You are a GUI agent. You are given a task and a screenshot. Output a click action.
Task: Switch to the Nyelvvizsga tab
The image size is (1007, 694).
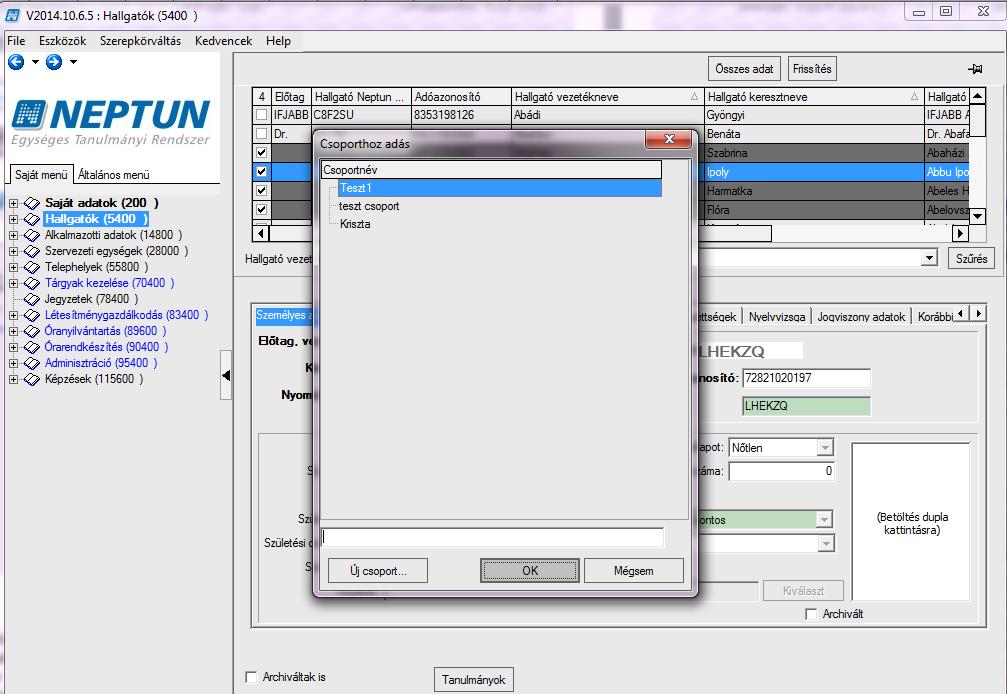click(x=776, y=317)
